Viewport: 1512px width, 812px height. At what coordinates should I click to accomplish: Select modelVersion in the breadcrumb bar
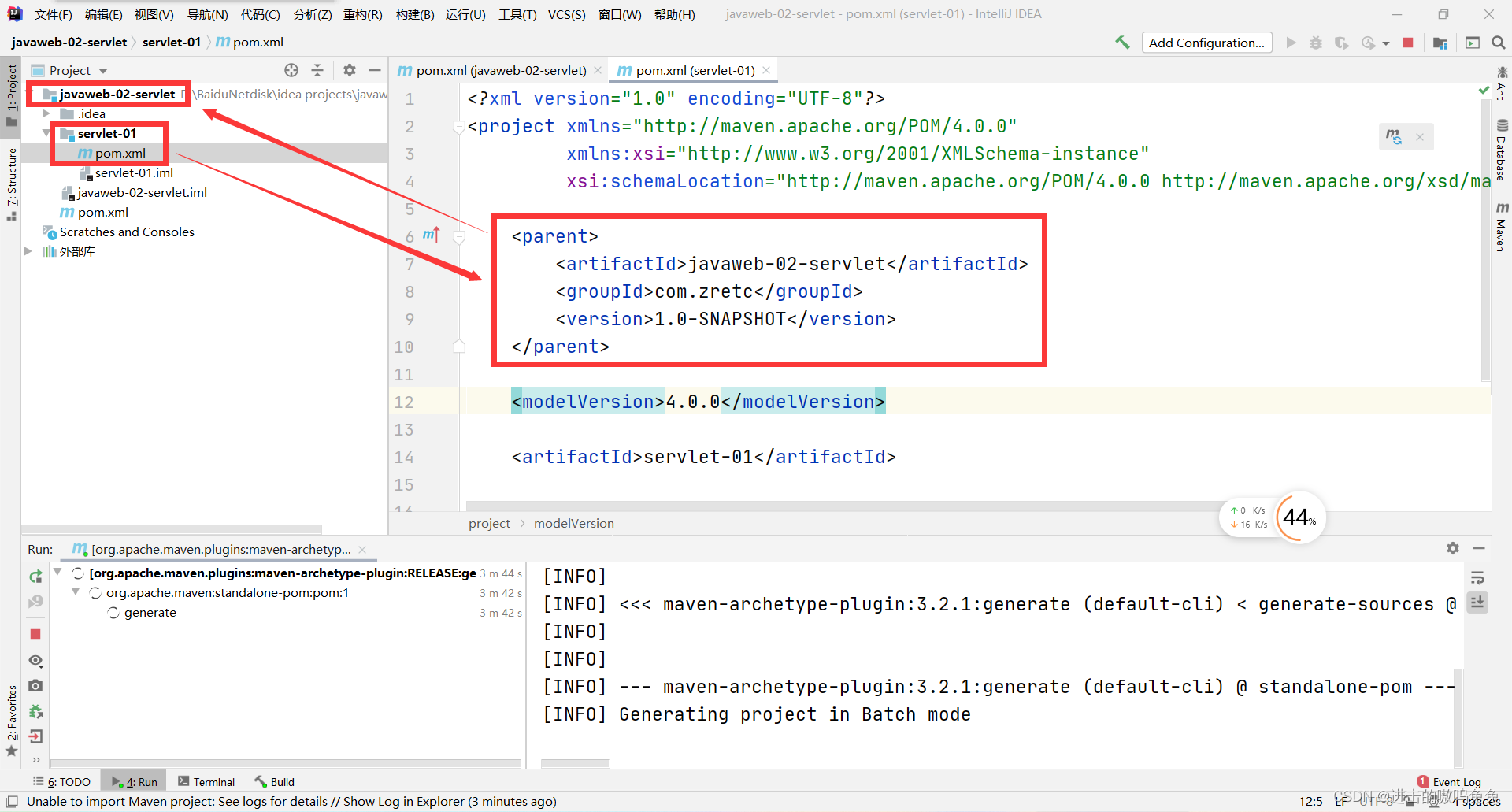coord(573,523)
